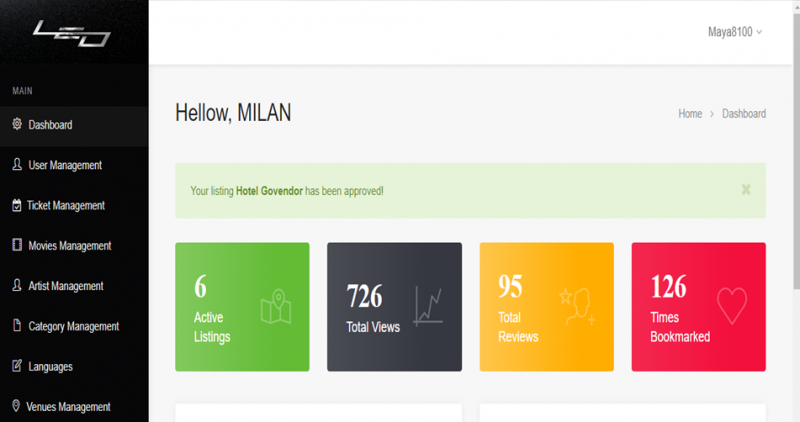The height and width of the screenshot is (422, 800).
Task: Click the chart icon on Total Views card
Action: (x=428, y=306)
